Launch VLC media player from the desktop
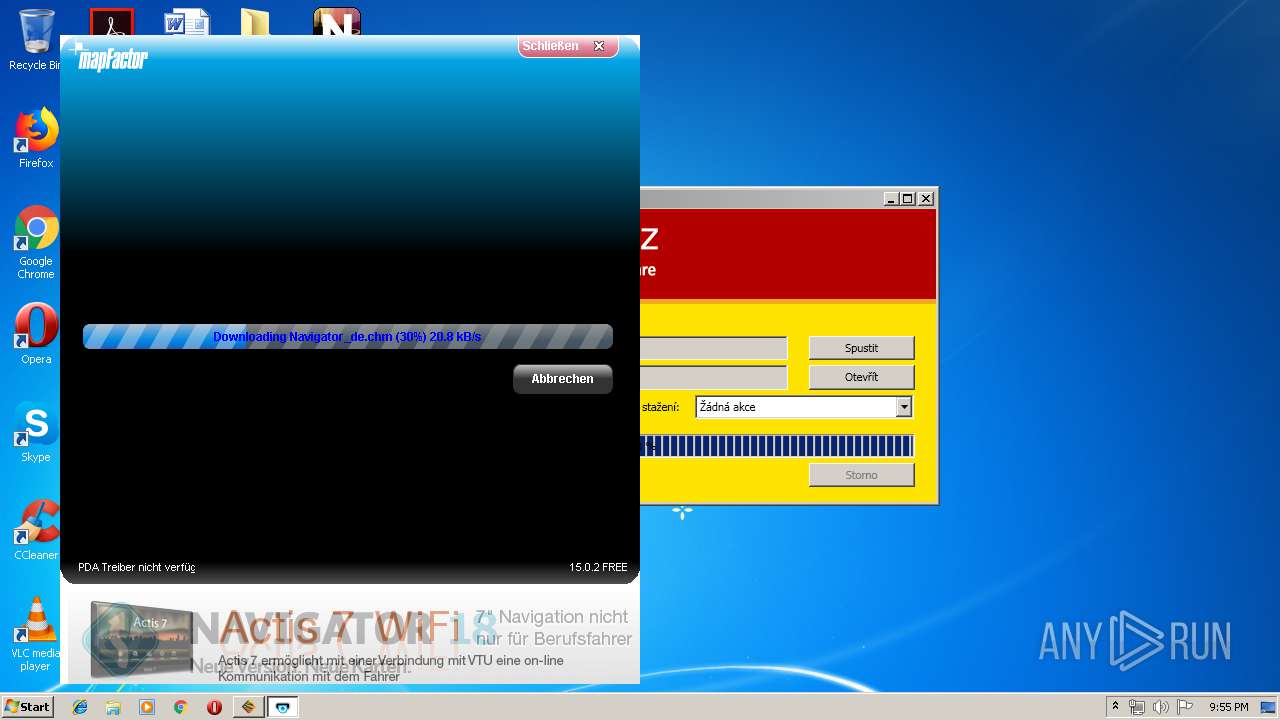The height and width of the screenshot is (720, 1280). point(36,634)
